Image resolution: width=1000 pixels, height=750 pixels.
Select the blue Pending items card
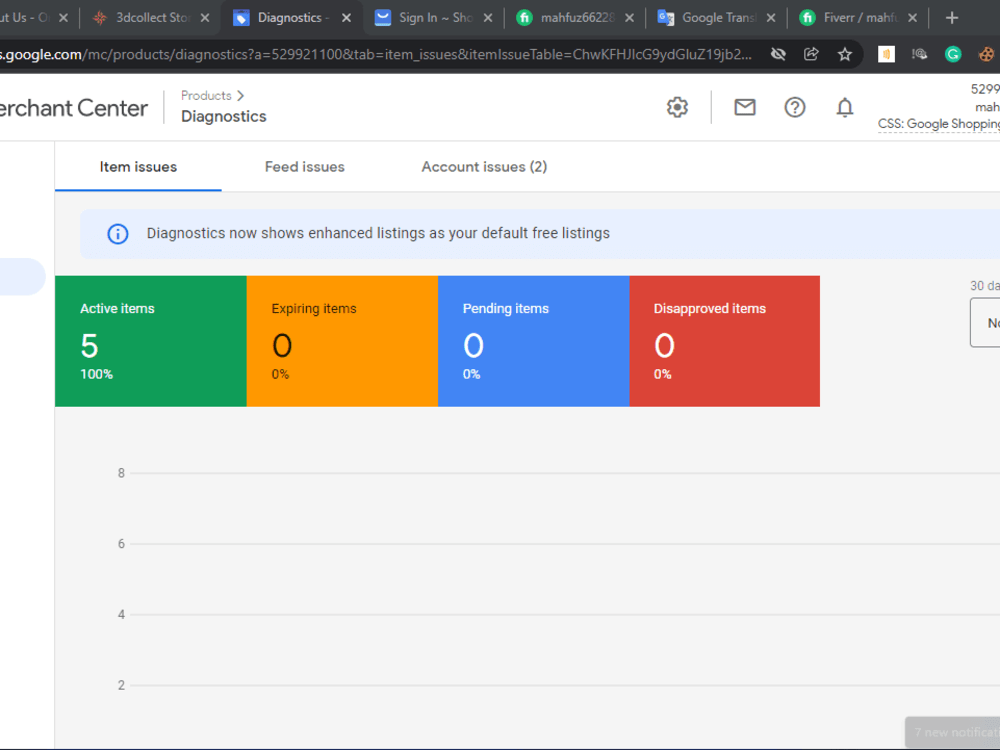point(534,341)
